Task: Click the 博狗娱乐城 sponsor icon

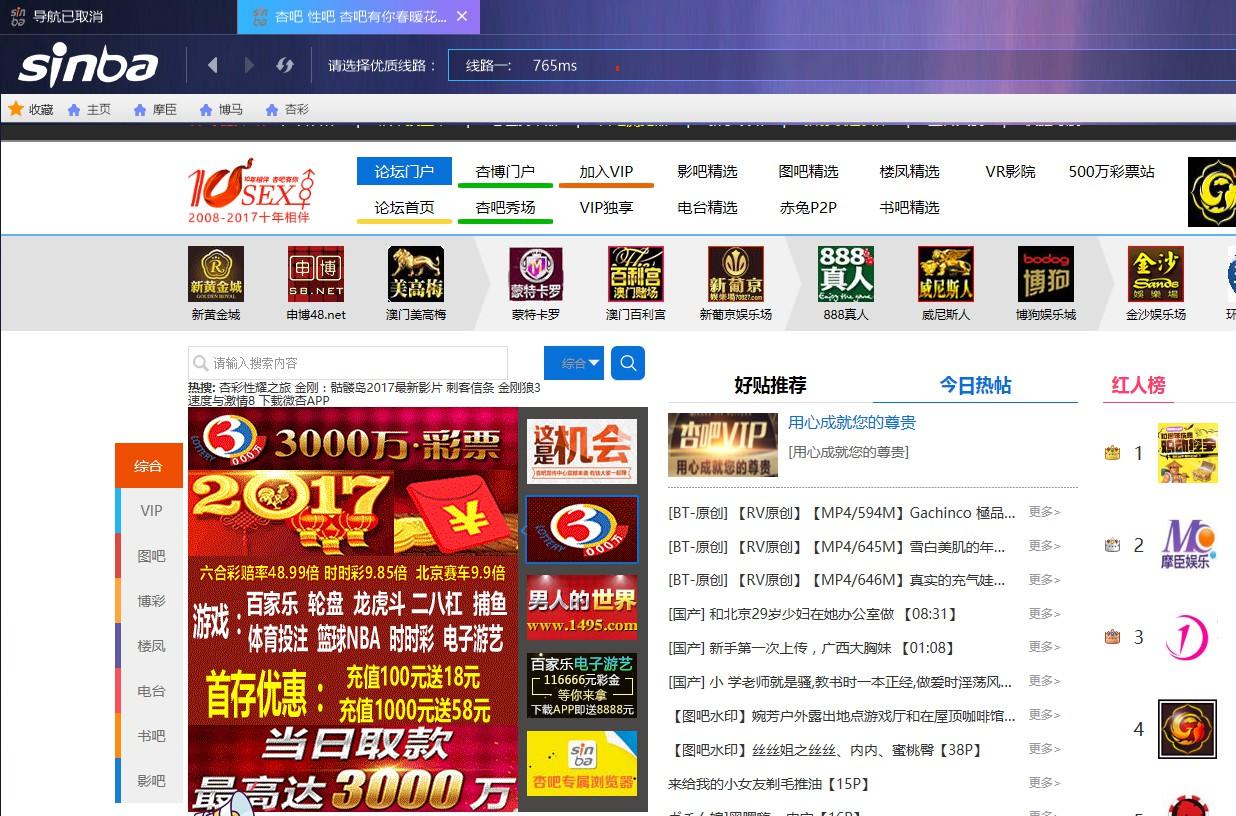Action: click(x=1046, y=274)
